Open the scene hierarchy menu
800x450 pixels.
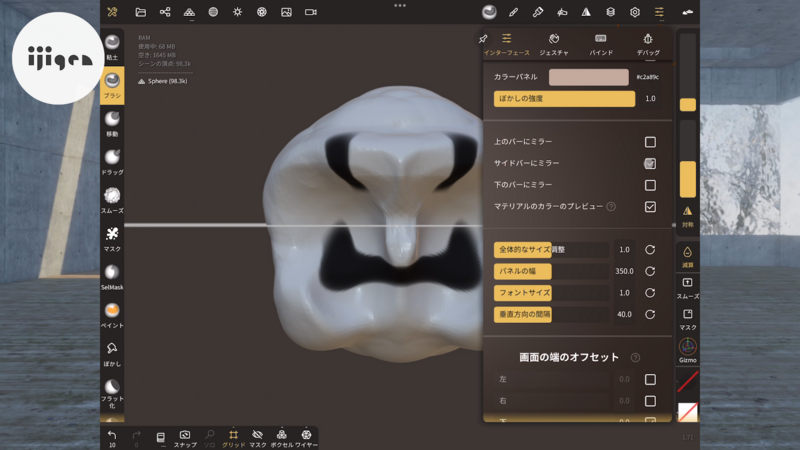pyautogui.click(x=165, y=12)
